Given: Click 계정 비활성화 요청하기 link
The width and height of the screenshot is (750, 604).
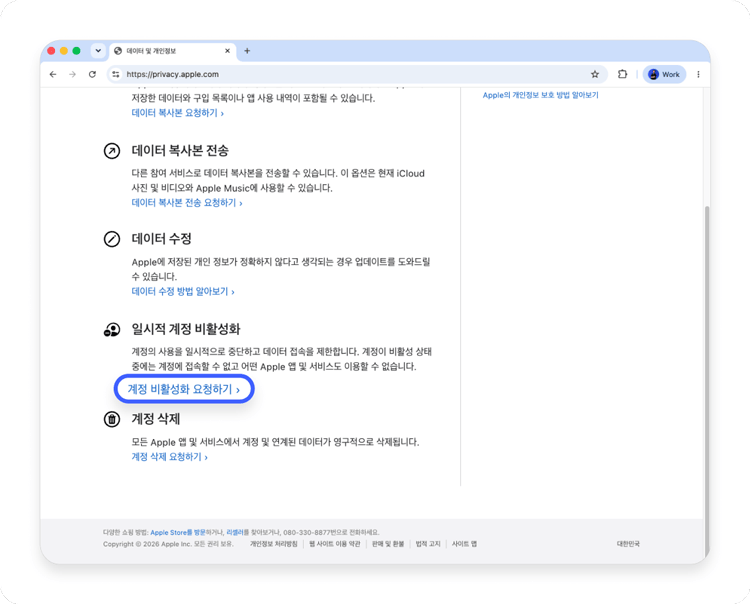Looking at the screenshot, I should [184, 389].
